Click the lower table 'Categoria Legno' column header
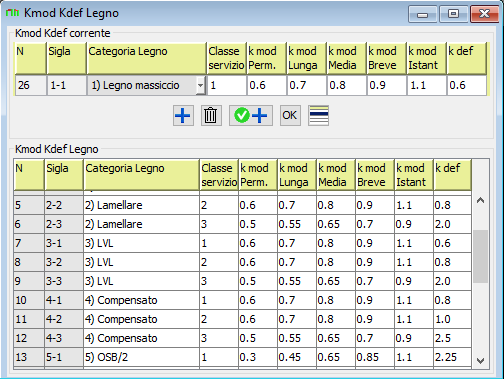Viewport: 504px width, 379px height. (141, 175)
